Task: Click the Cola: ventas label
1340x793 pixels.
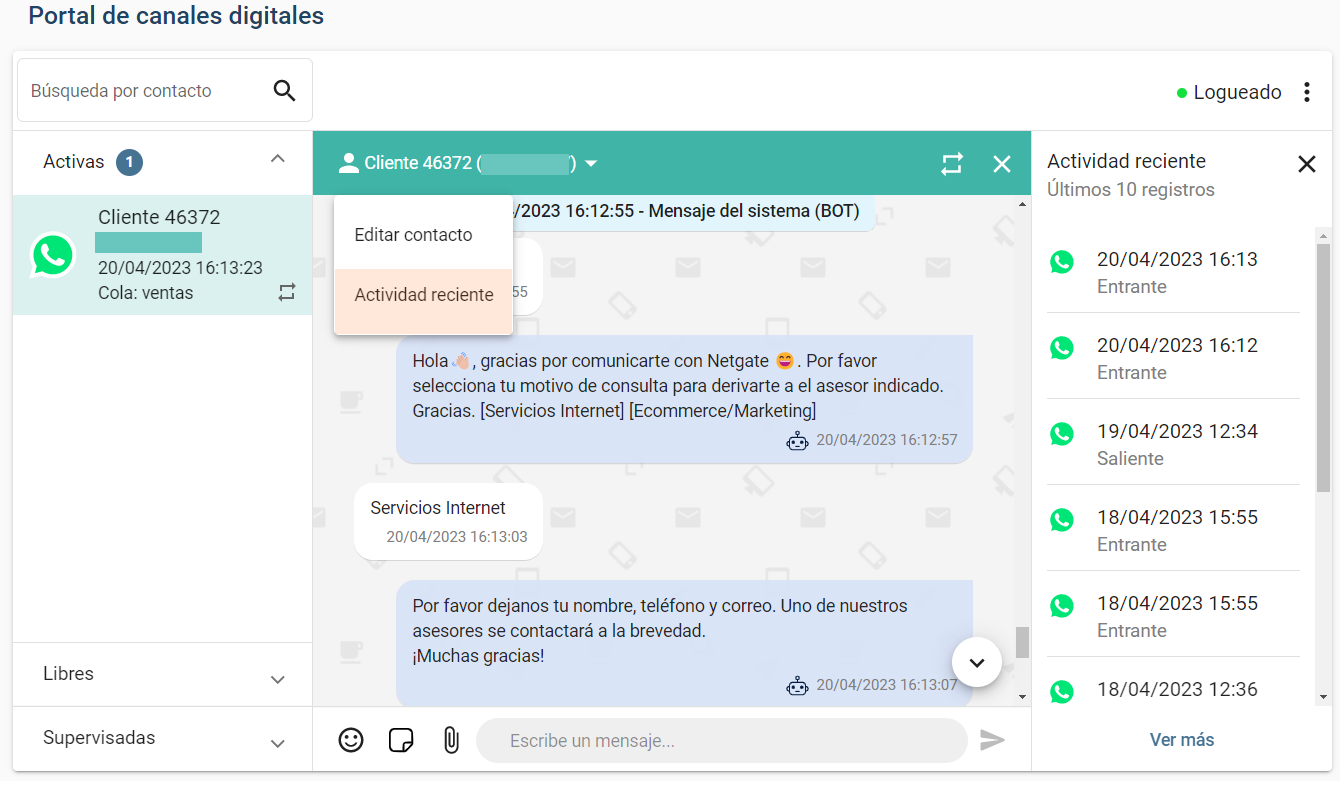Action: 146,293
